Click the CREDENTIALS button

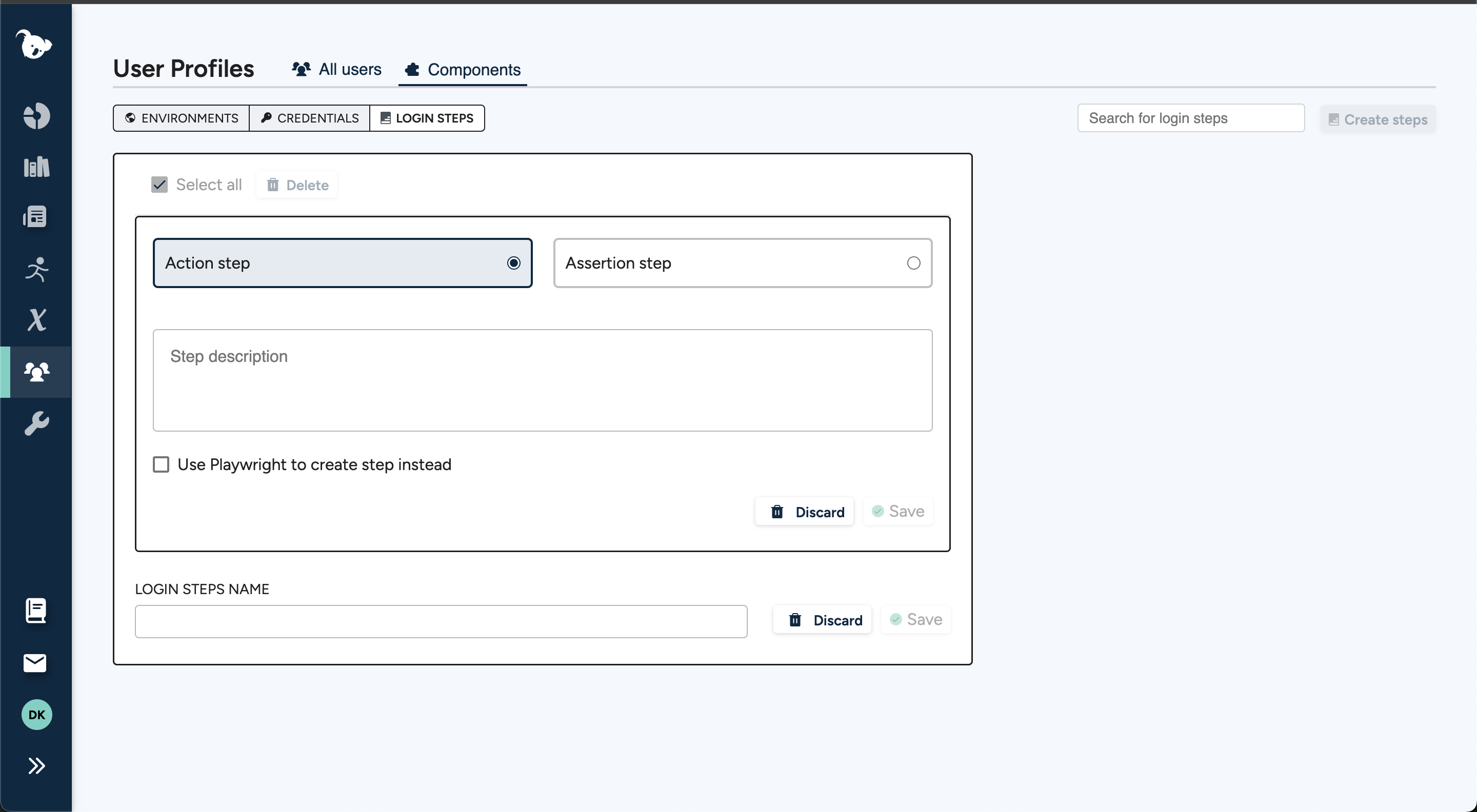[x=310, y=118]
